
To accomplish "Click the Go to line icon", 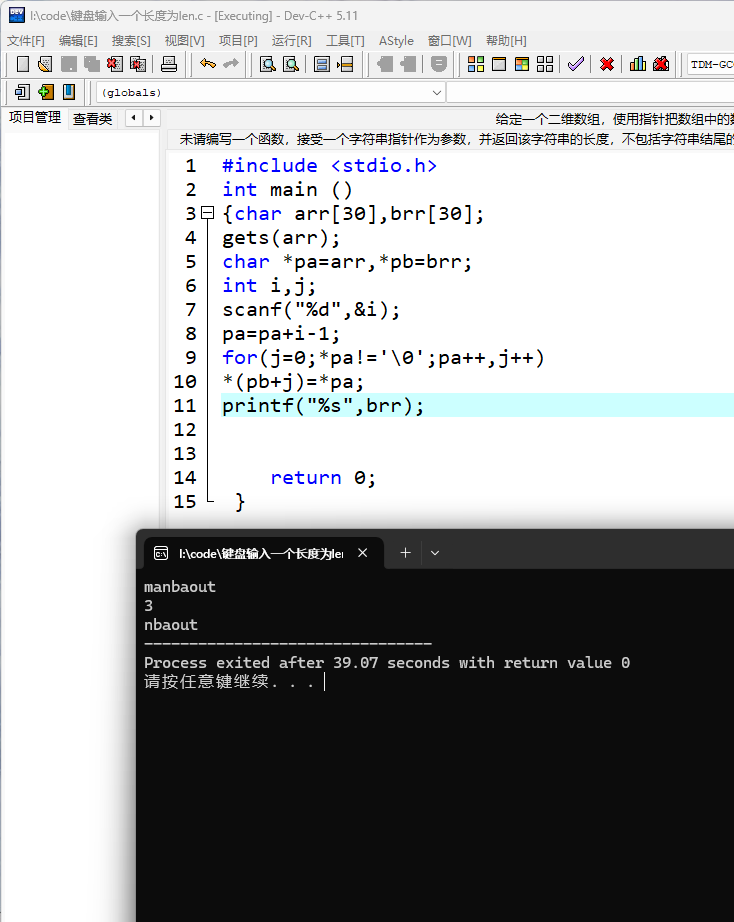I will 345,64.
